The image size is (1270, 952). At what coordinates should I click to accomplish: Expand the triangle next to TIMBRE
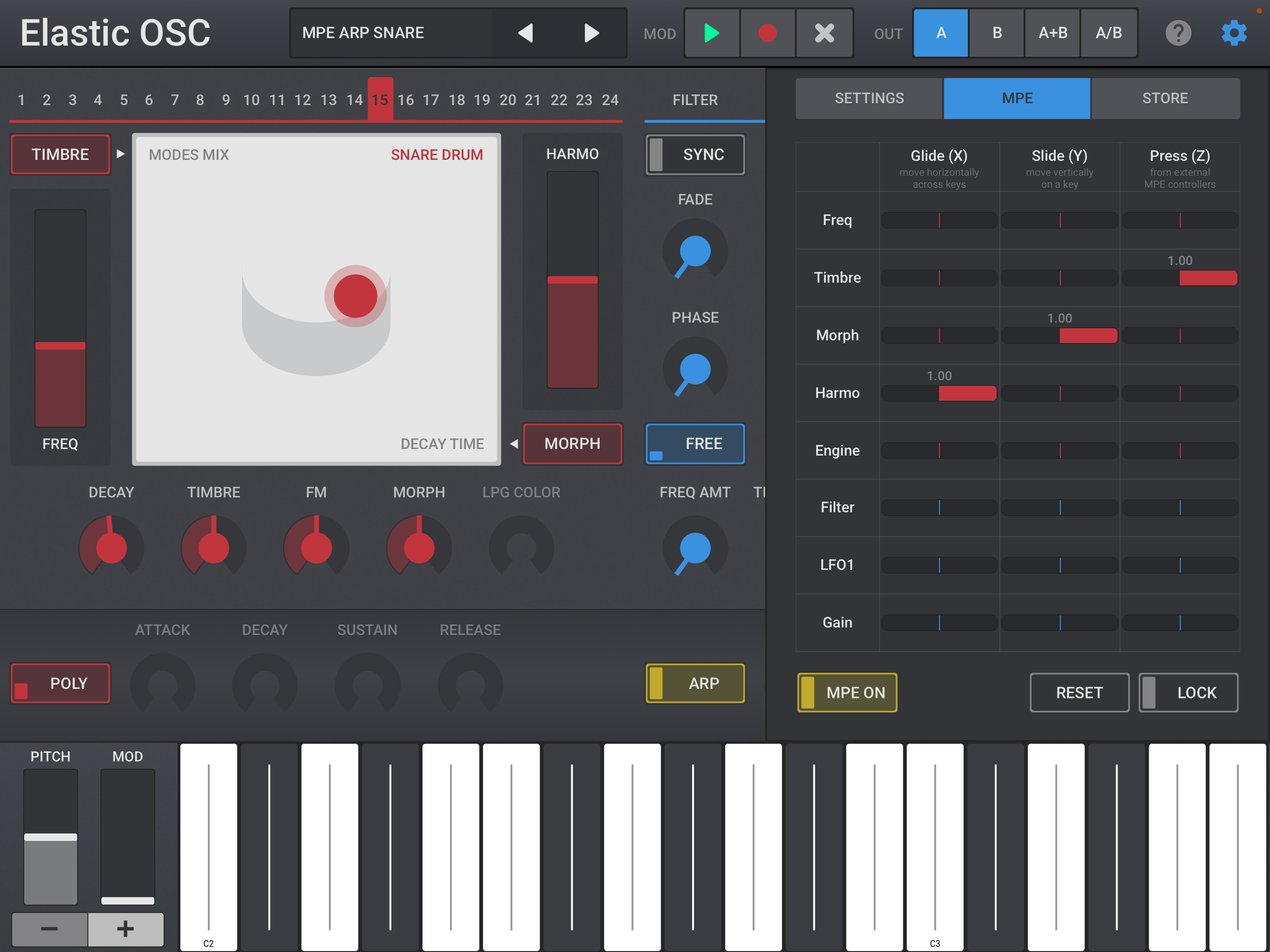tap(120, 154)
